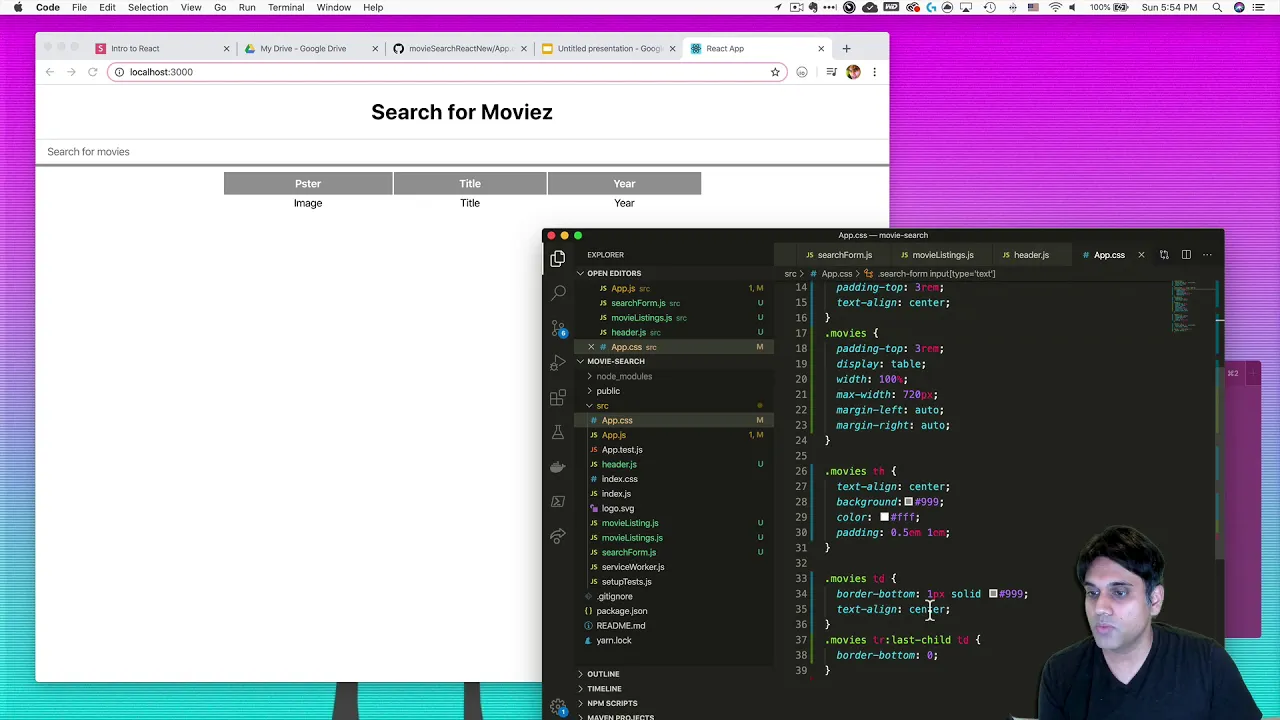Open the Manage gear icon in VS Code
The image size is (1280, 720).
(x=558, y=706)
